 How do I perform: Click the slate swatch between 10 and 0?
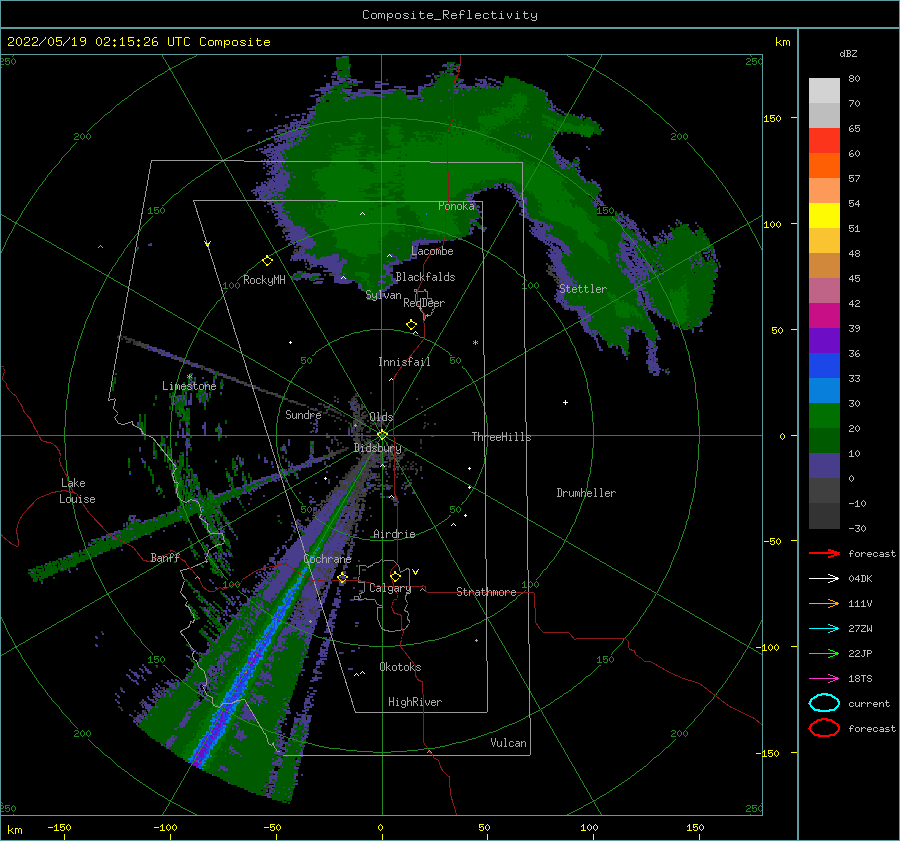point(824,466)
